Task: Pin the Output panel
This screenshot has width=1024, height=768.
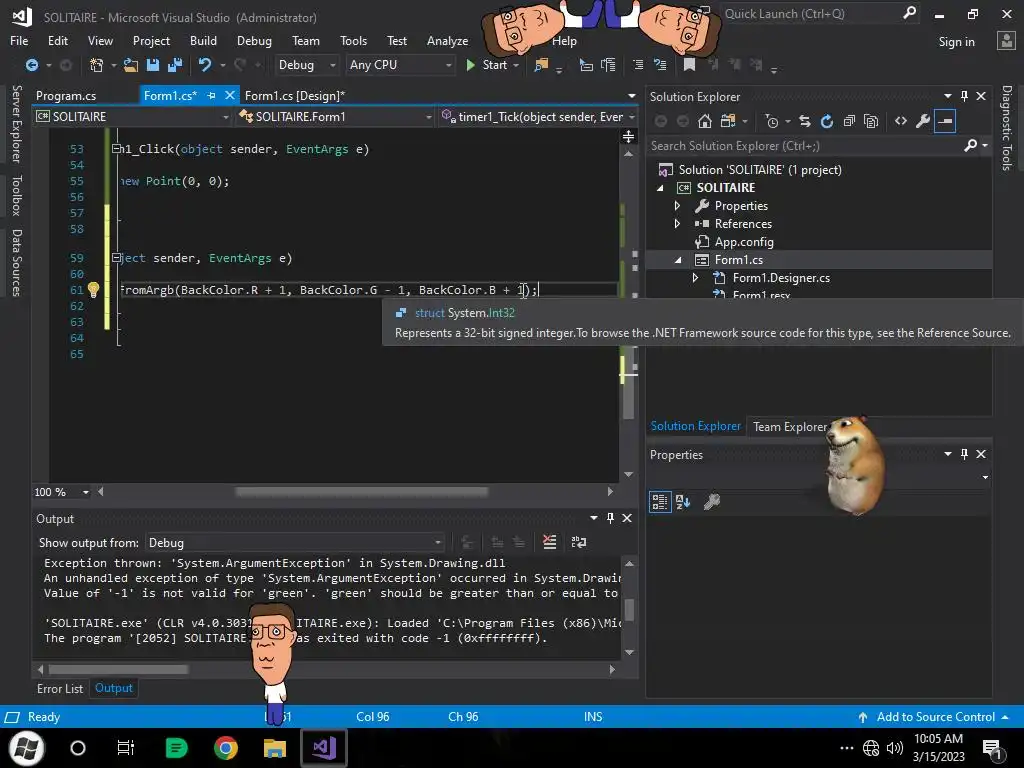Action: (x=610, y=518)
